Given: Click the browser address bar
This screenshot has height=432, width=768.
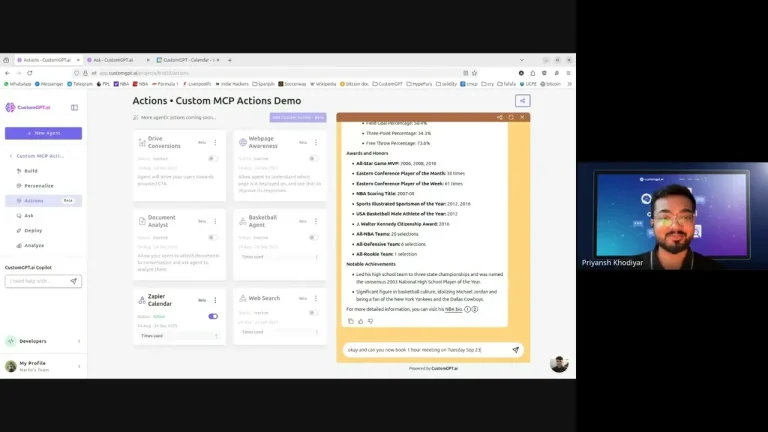Looking at the screenshot, I should point(274,73).
